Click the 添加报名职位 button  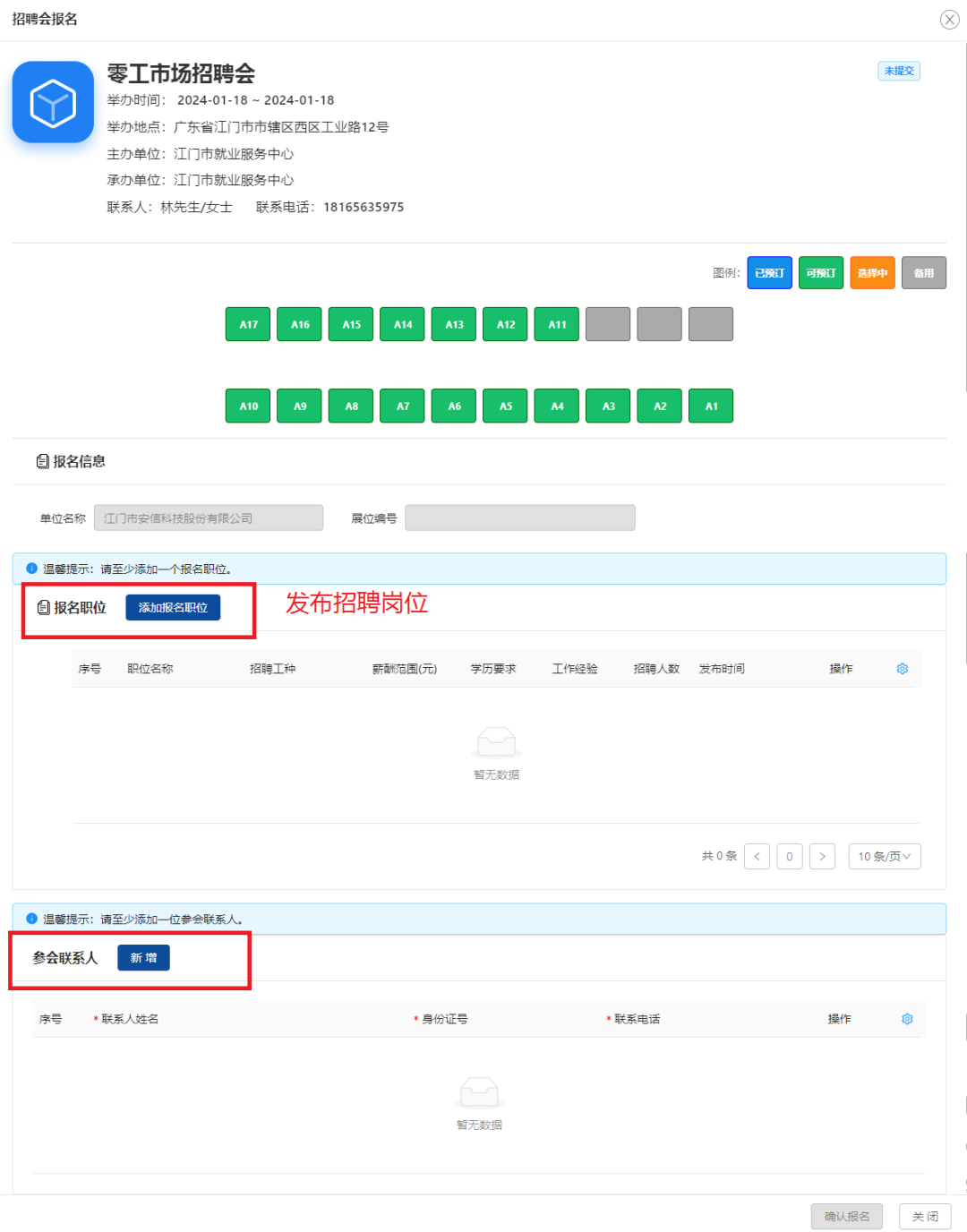[174, 607]
